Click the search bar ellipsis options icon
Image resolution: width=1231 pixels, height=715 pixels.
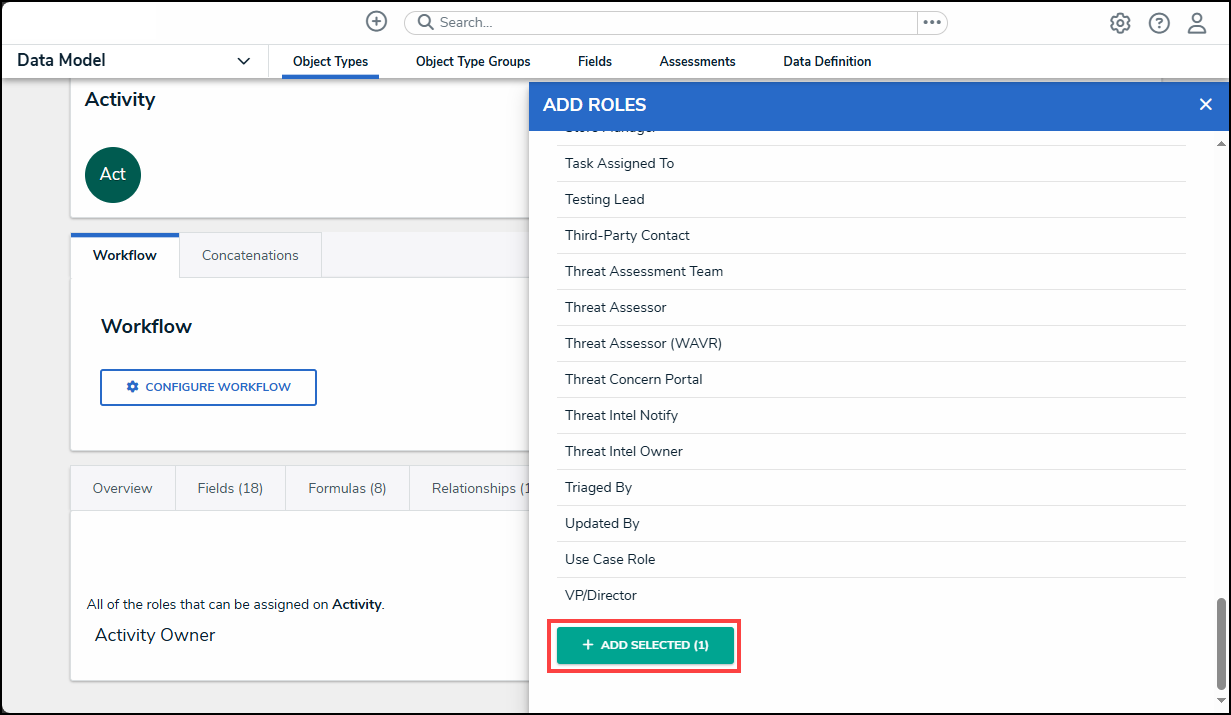[932, 23]
